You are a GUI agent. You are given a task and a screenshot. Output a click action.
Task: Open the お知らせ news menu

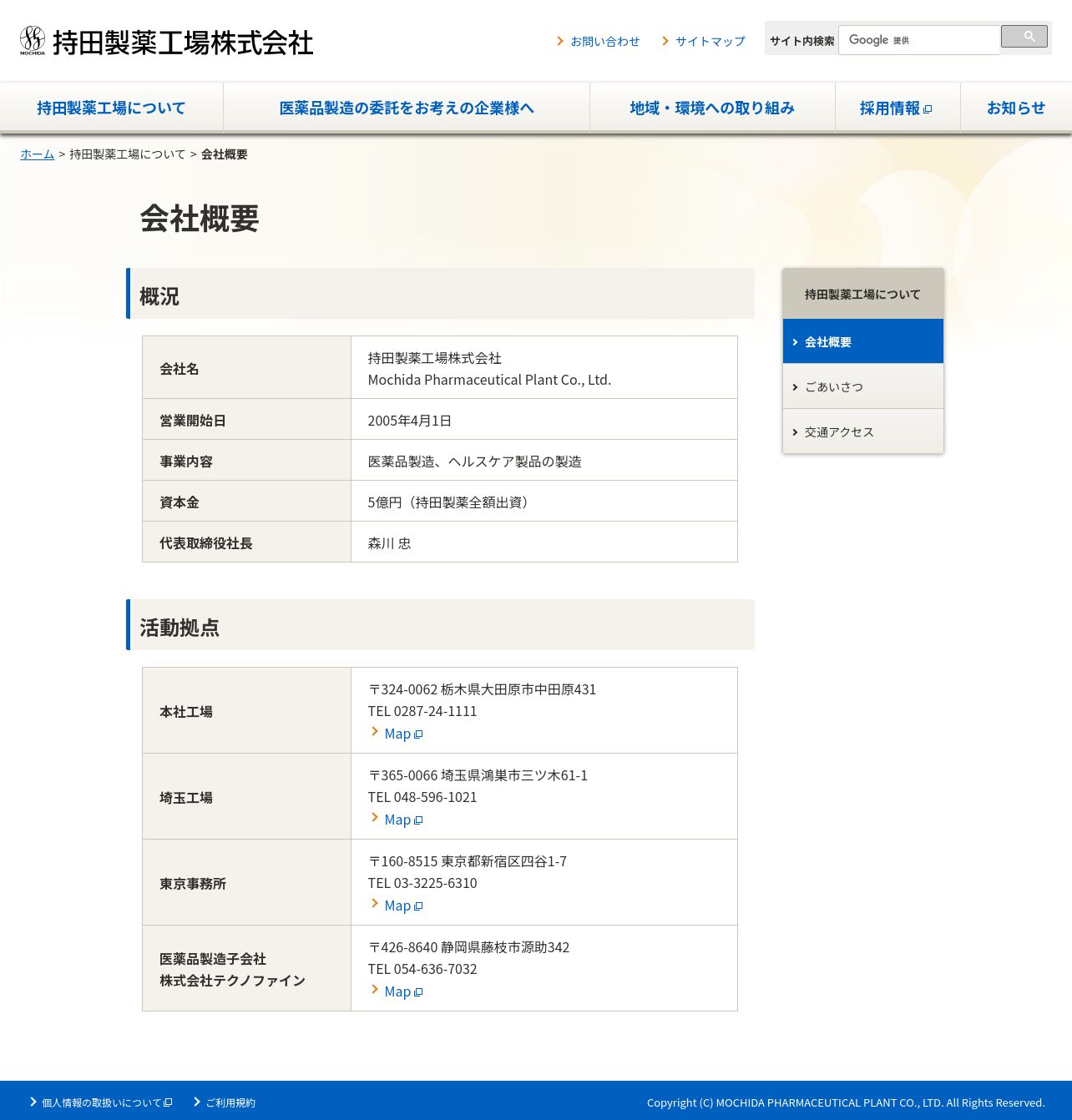pos(1016,108)
